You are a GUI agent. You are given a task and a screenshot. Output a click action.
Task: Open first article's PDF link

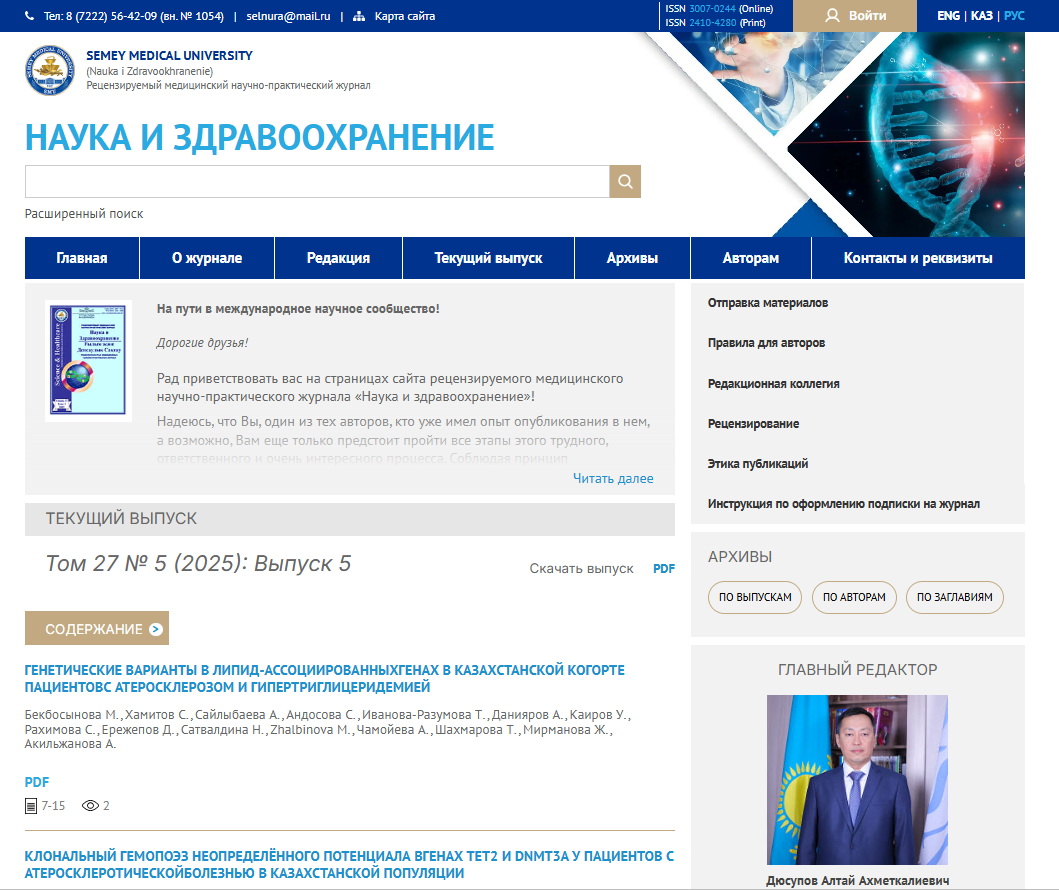coord(36,782)
